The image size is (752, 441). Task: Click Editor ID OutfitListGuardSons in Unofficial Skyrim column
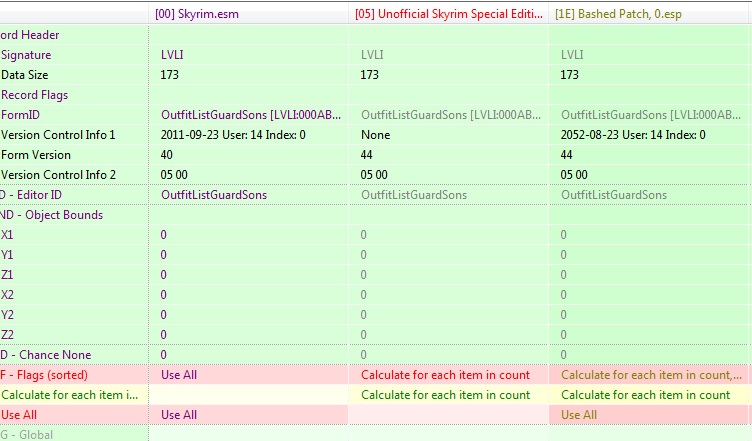click(414, 195)
